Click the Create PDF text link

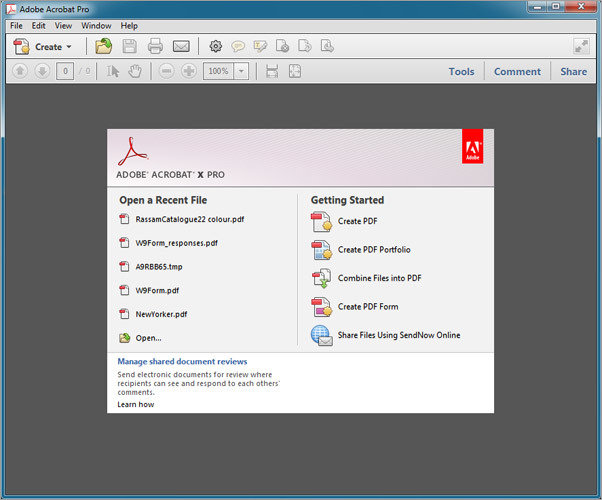click(x=357, y=221)
